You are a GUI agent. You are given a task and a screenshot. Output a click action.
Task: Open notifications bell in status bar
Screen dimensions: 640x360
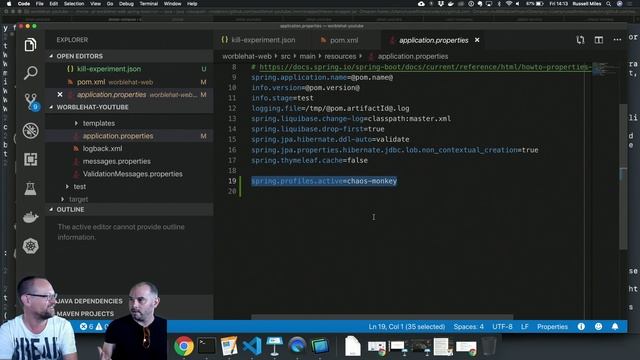(x=615, y=327)
